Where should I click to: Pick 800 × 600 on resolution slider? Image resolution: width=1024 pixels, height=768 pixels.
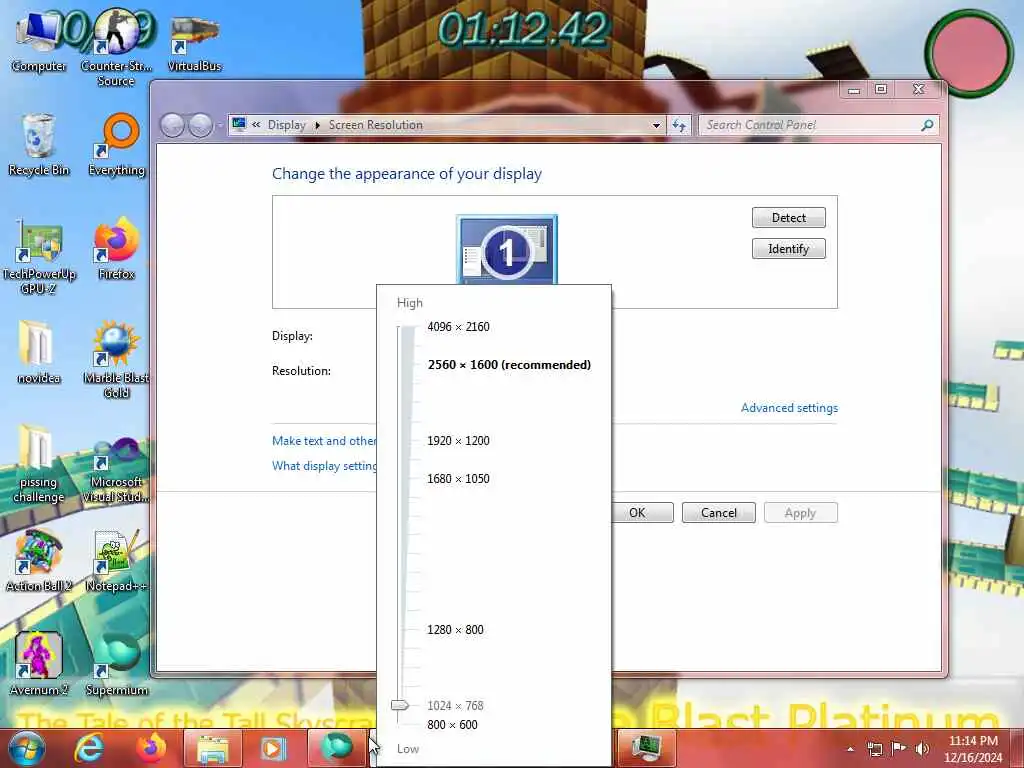pyautogui.click(x=452, y=724)
